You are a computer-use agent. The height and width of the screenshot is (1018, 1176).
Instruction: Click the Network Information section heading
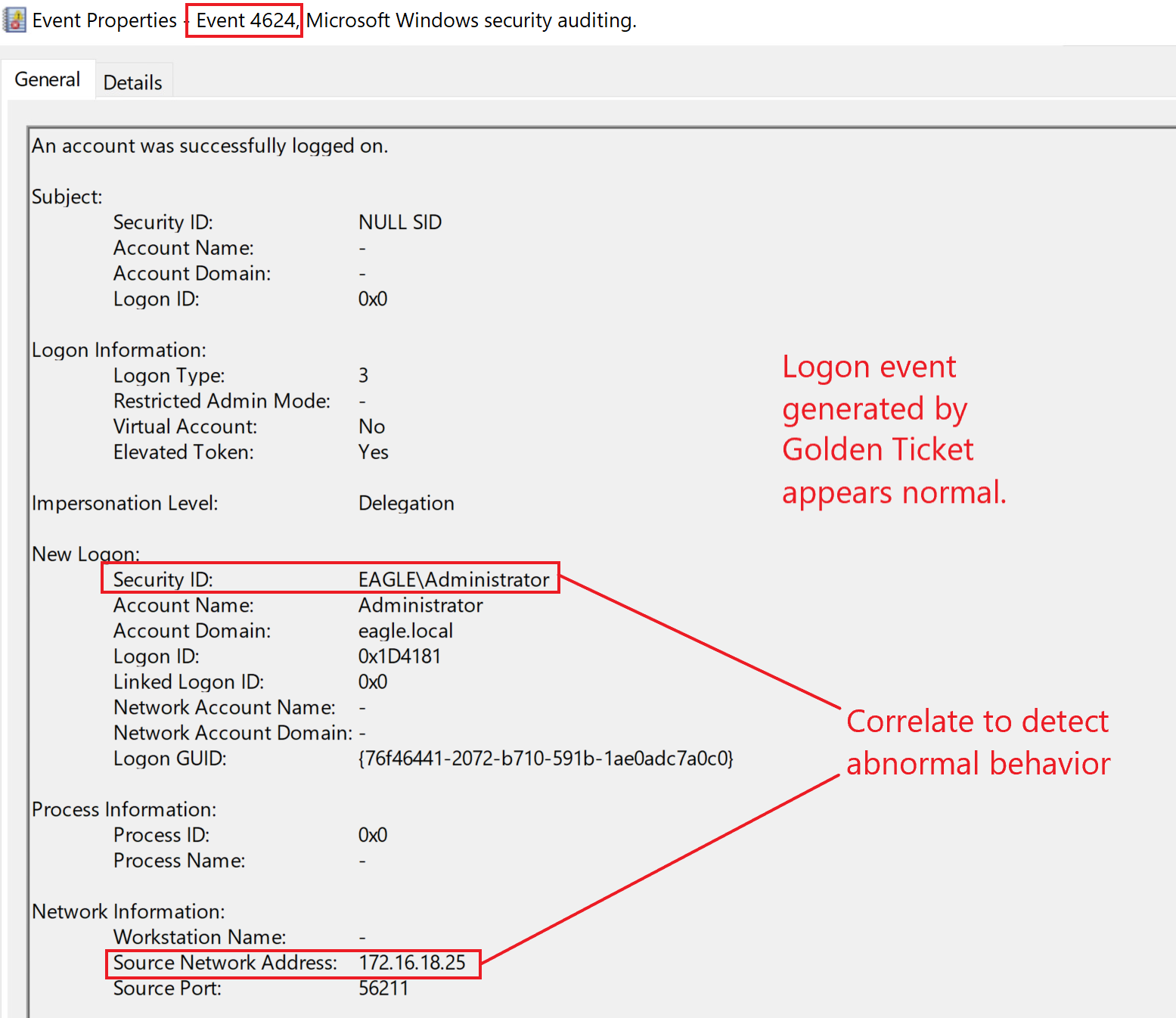click(x=128, y=912)
